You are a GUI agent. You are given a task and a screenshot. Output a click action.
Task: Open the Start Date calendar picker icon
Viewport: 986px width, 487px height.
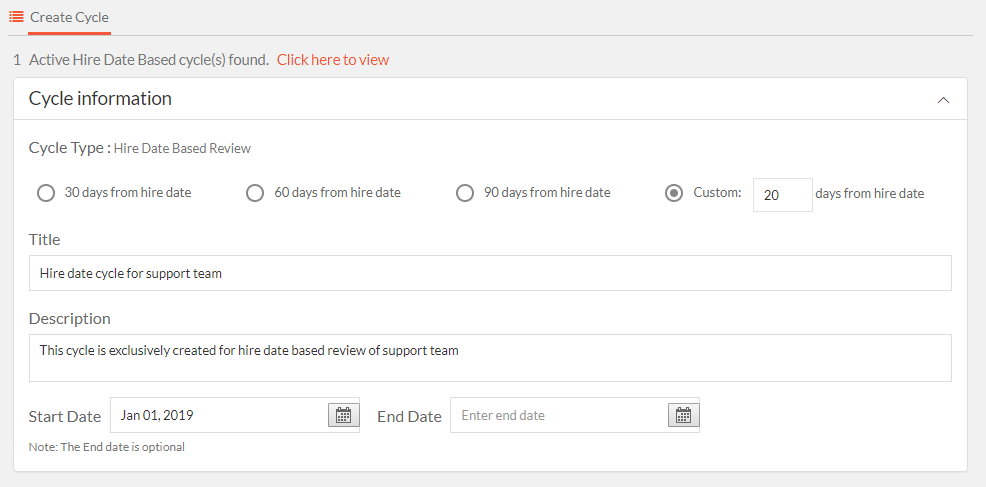click(343, 415)
